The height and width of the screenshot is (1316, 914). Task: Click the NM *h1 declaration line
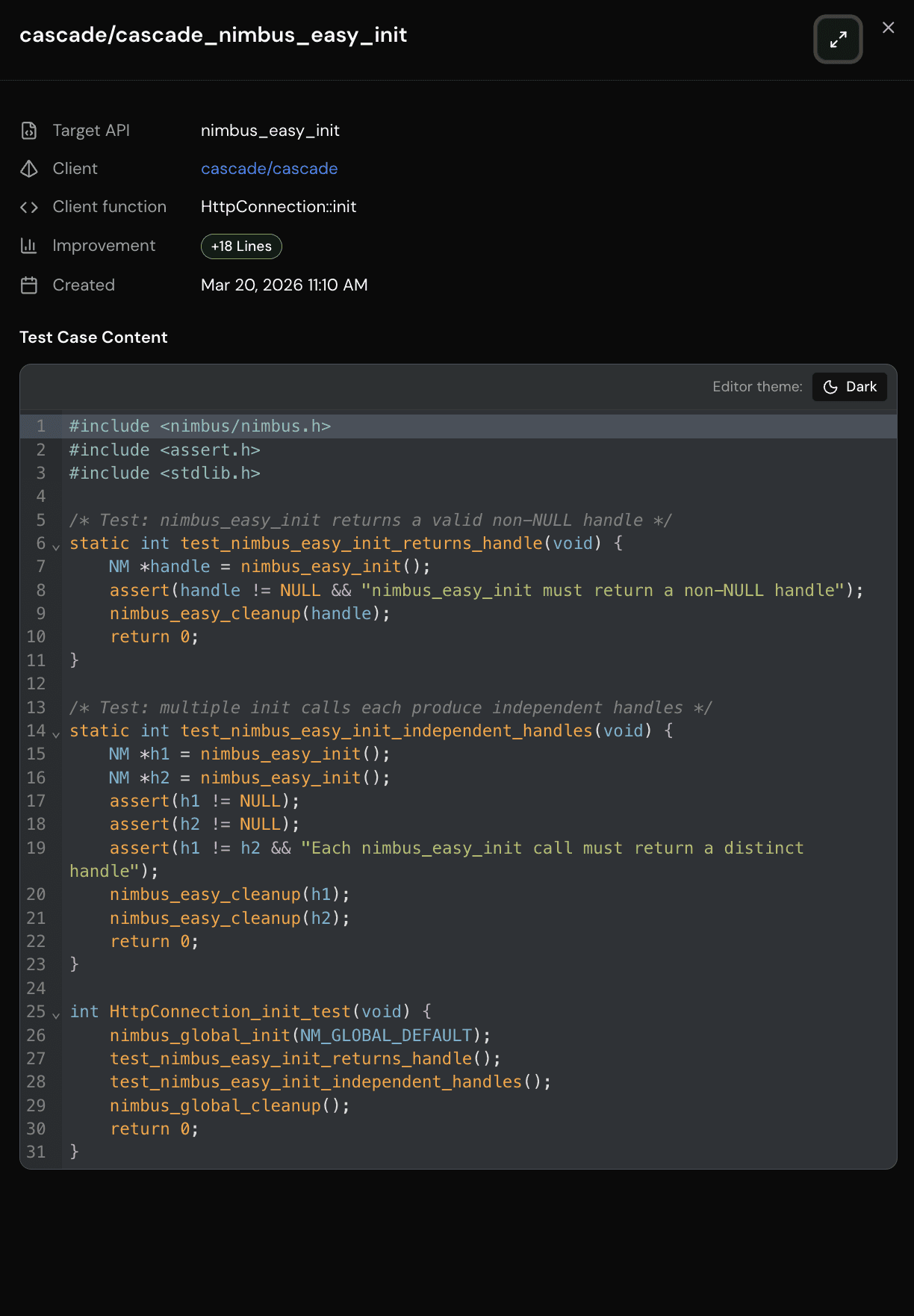(x=249, y=754)
